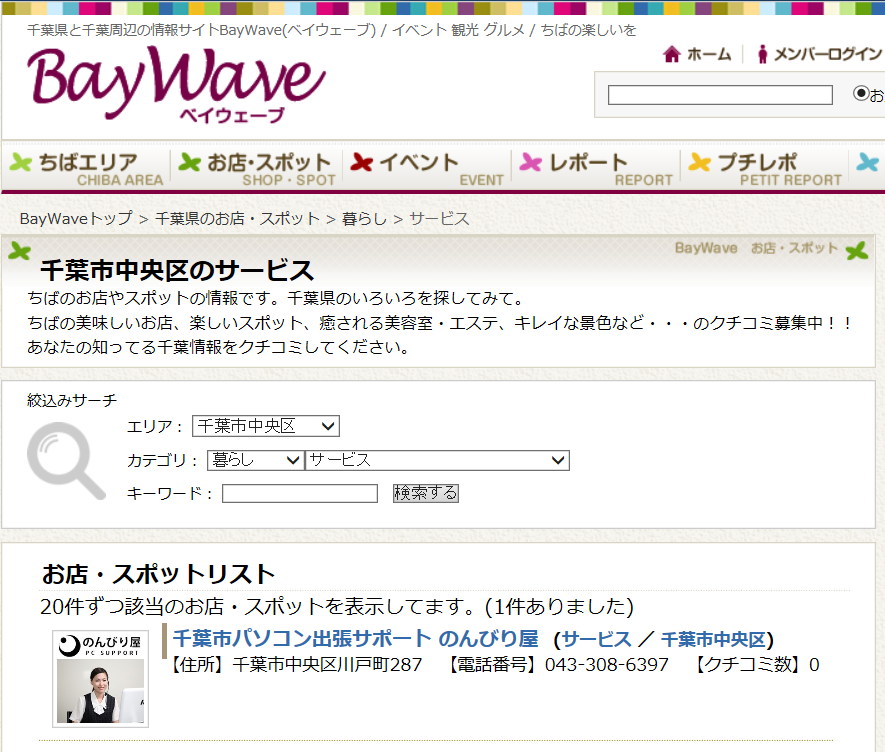Click the large magnifying glass icon

[66, 461]
